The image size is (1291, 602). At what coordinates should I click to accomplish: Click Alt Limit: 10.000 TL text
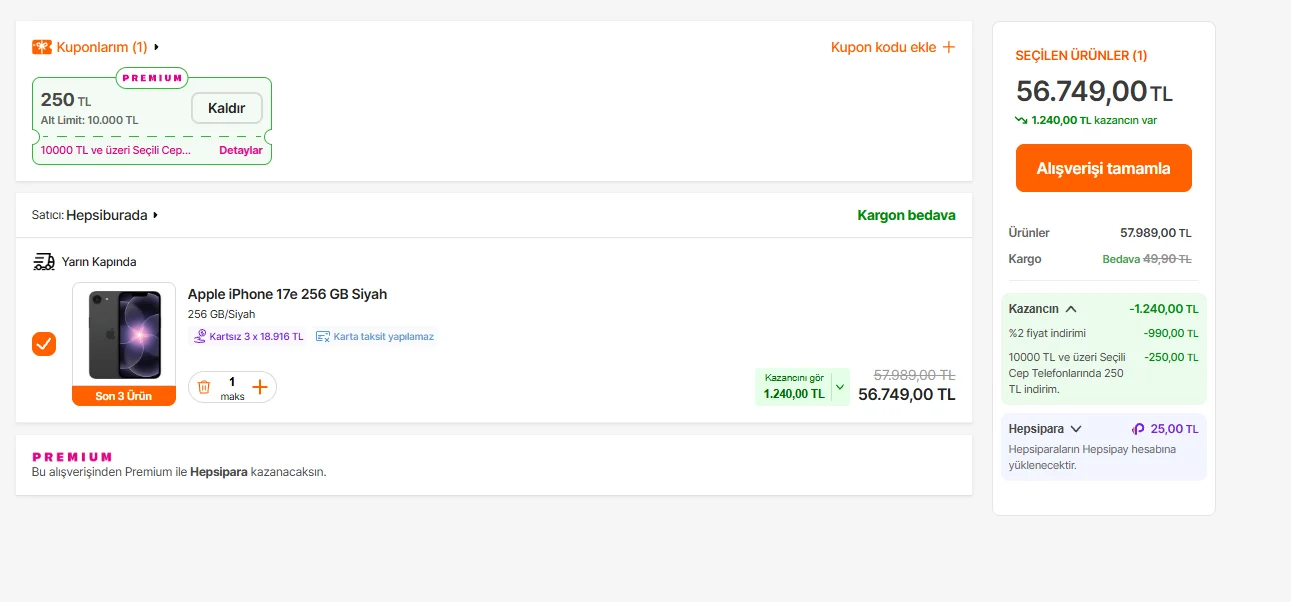pyautogui.click(x=90, y=120)
